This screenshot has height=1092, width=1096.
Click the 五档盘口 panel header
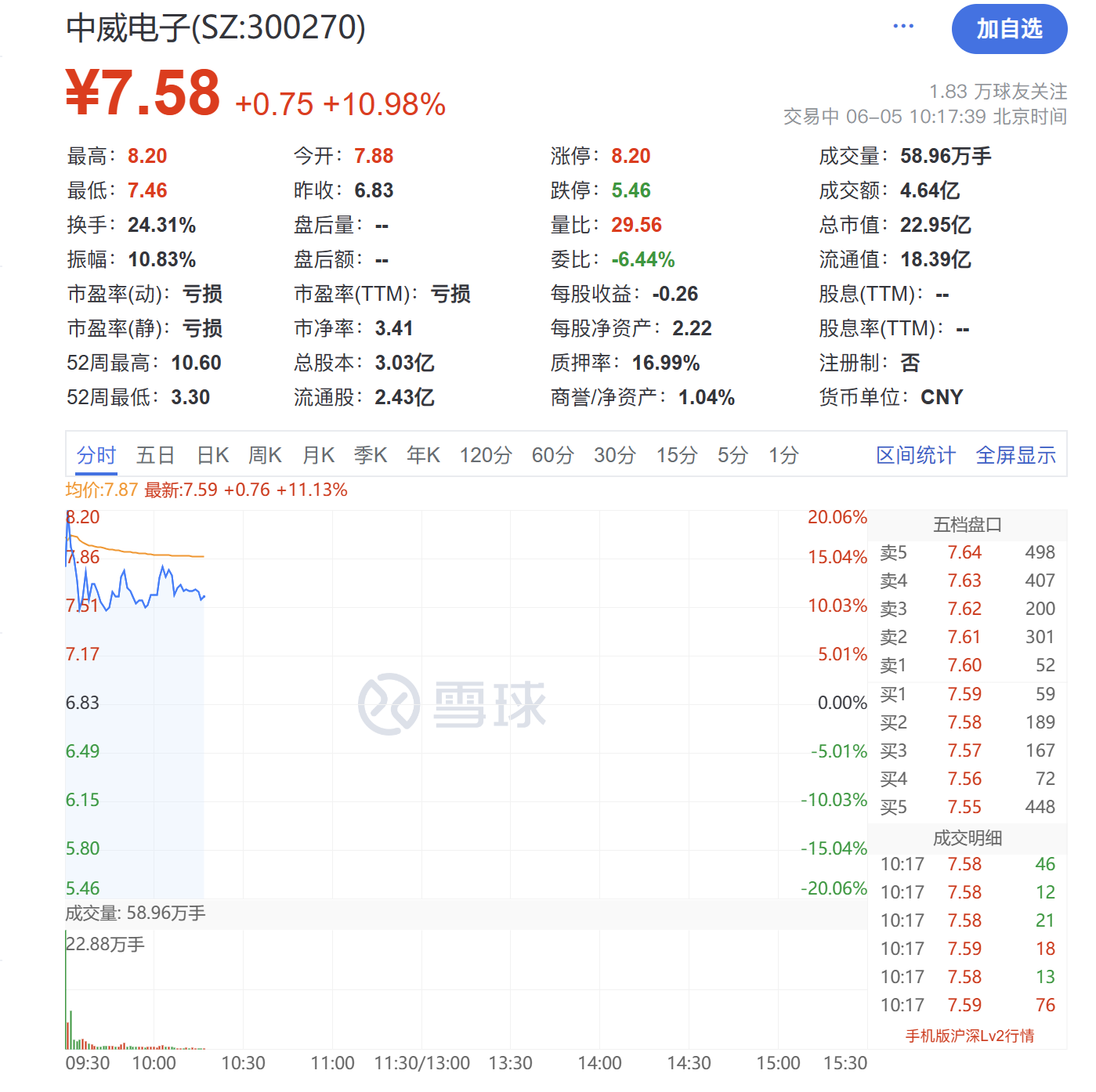pos(968,525)
